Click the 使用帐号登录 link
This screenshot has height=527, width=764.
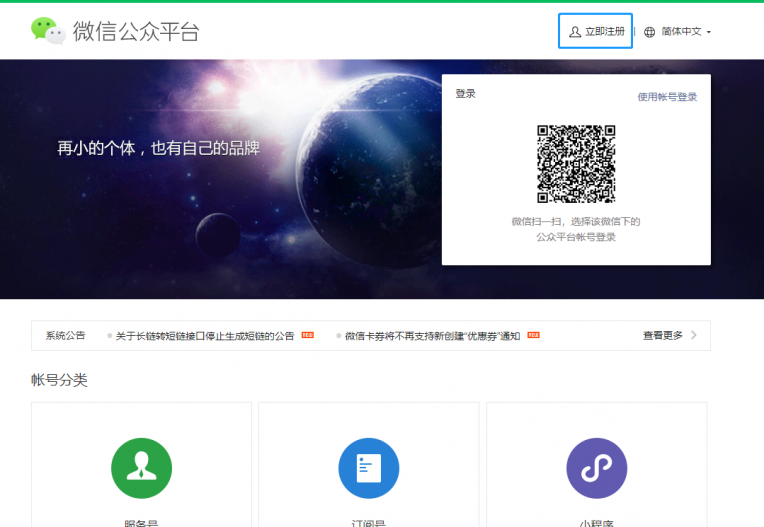point(667,96)
